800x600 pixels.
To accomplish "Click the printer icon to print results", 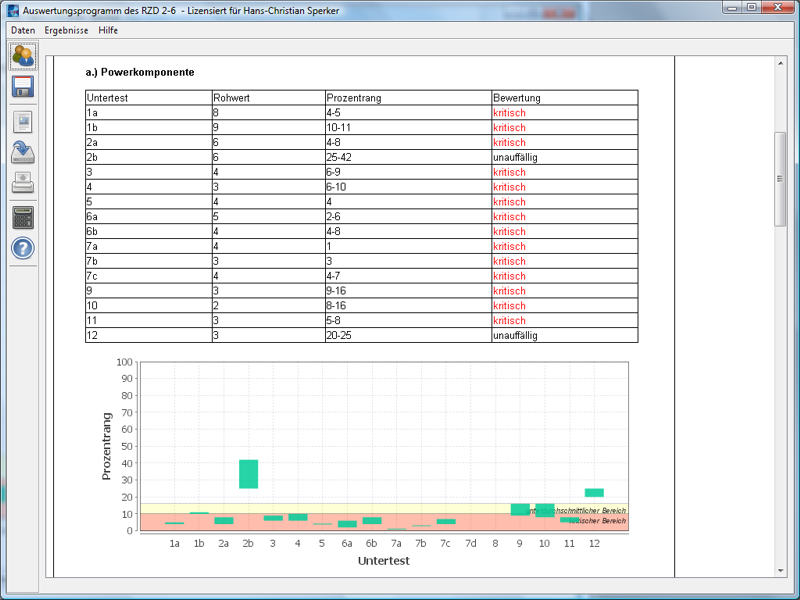I will click(23, 183).
